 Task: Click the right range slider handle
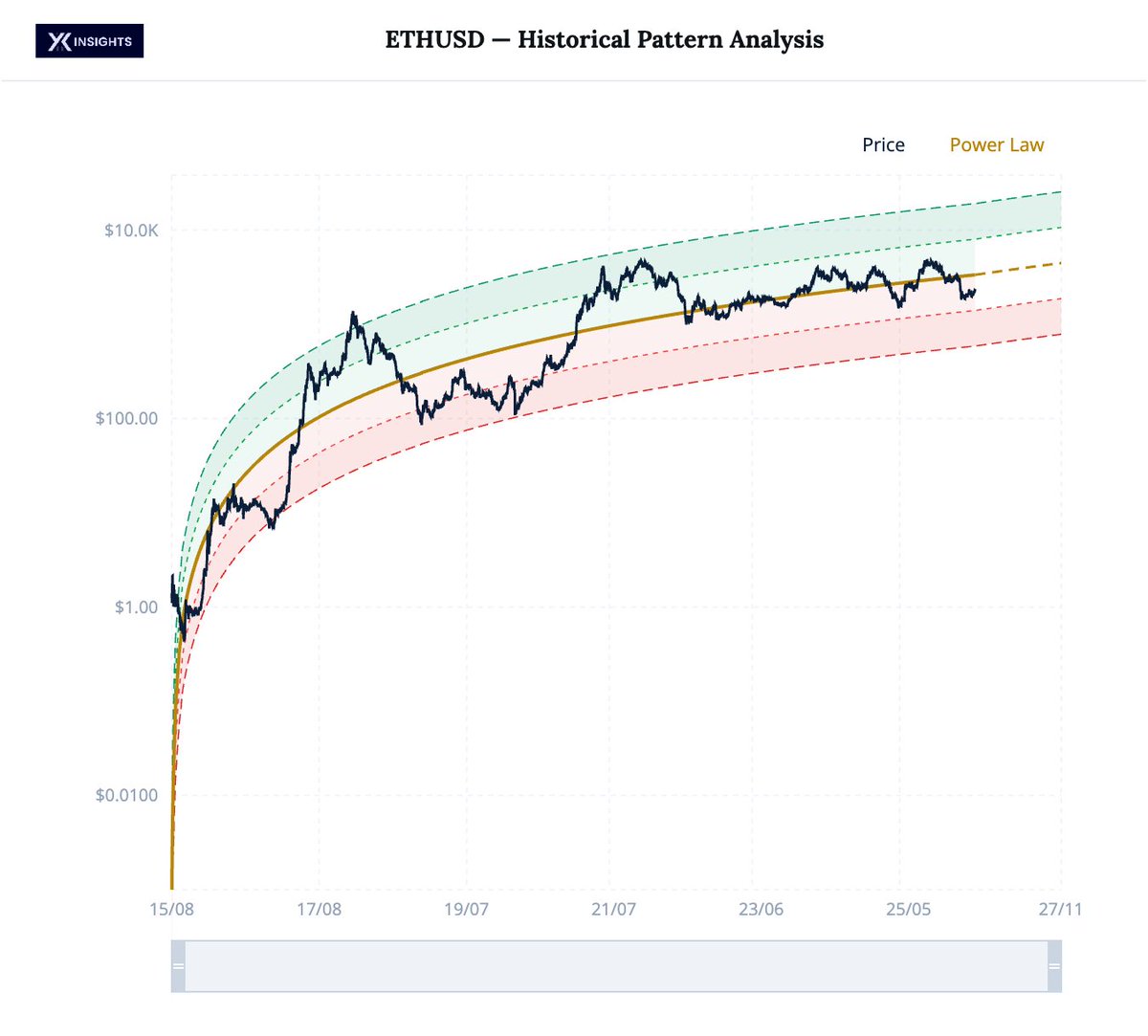(1054, 966)
